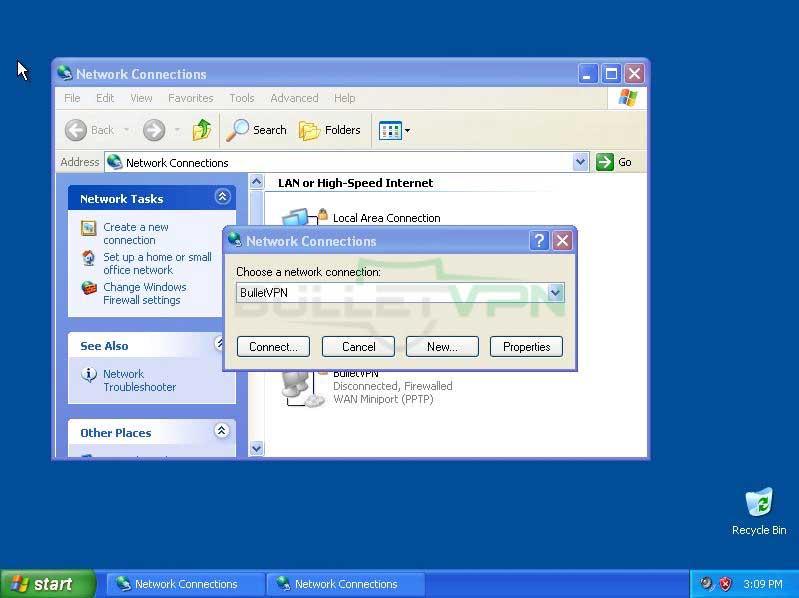Minimize the Network Connections window
The height and width of the screenshot is (598, 799).
588,74
